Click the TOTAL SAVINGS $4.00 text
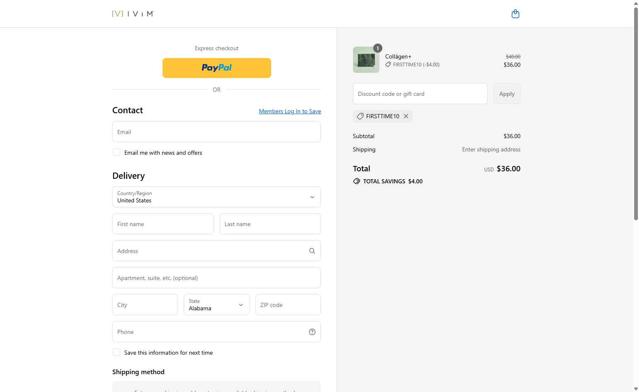The image size is (639, 392). pyautogui.click(x=393, y=181)
